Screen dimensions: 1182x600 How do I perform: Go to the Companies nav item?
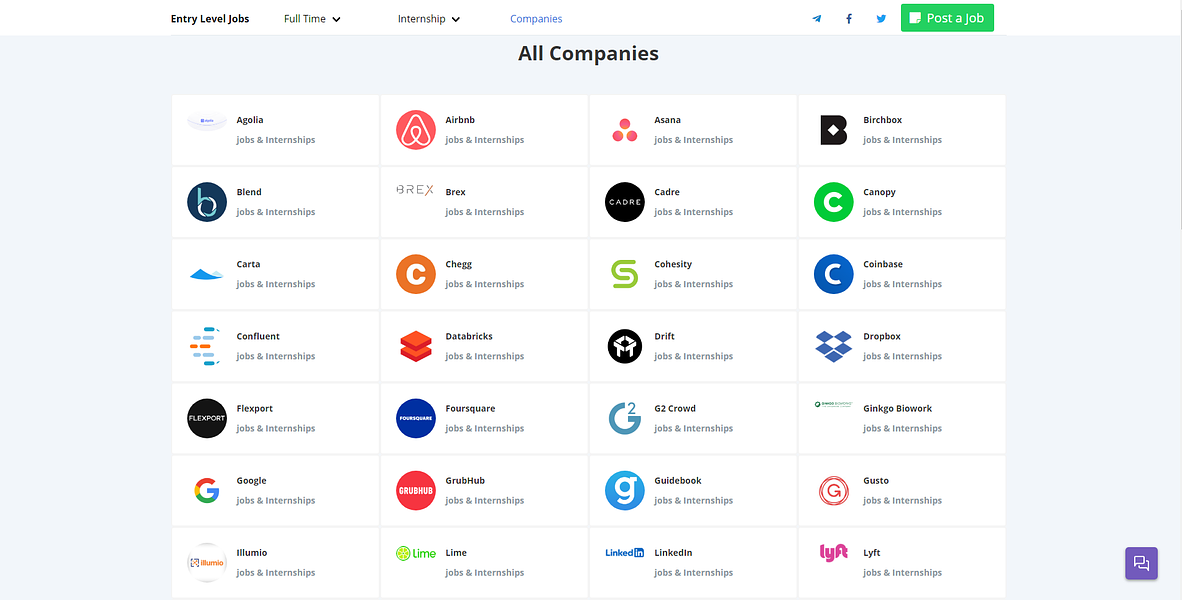click(x=536, y=19)
